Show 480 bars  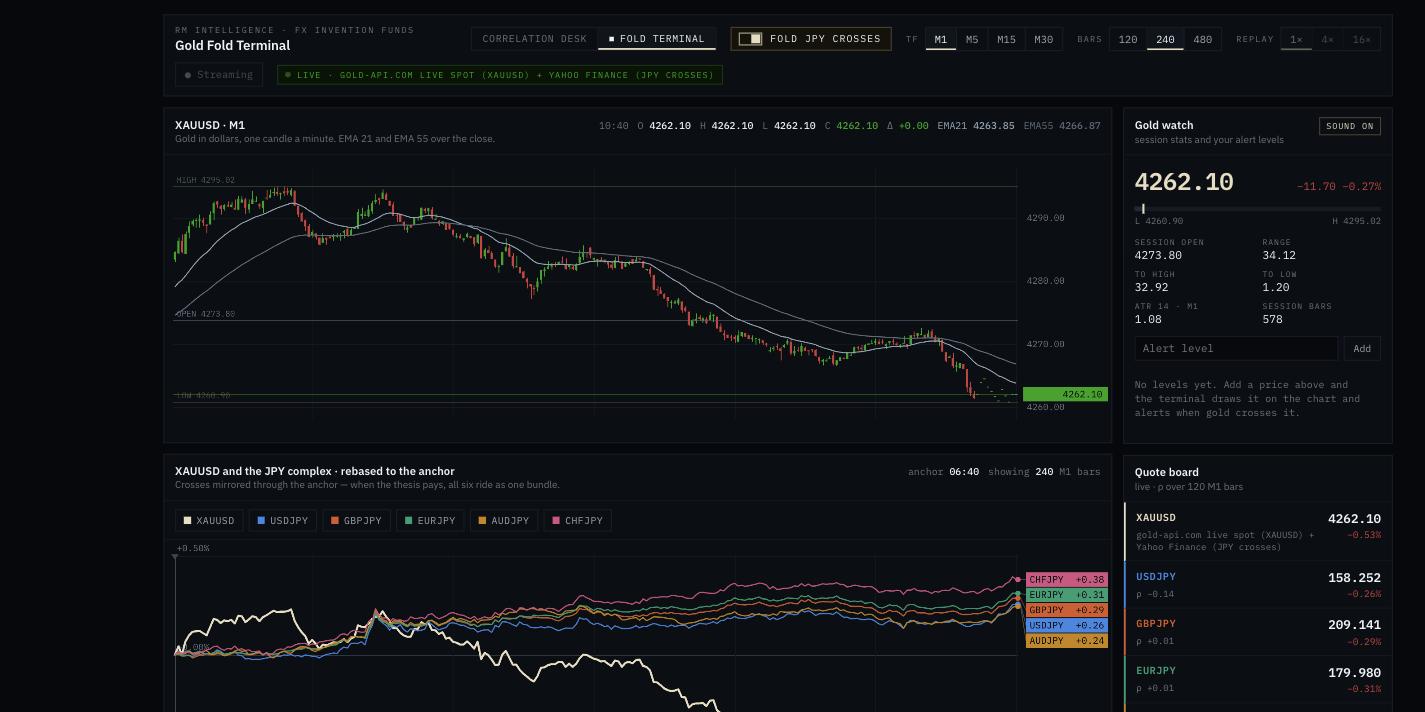coord(1202,39)
